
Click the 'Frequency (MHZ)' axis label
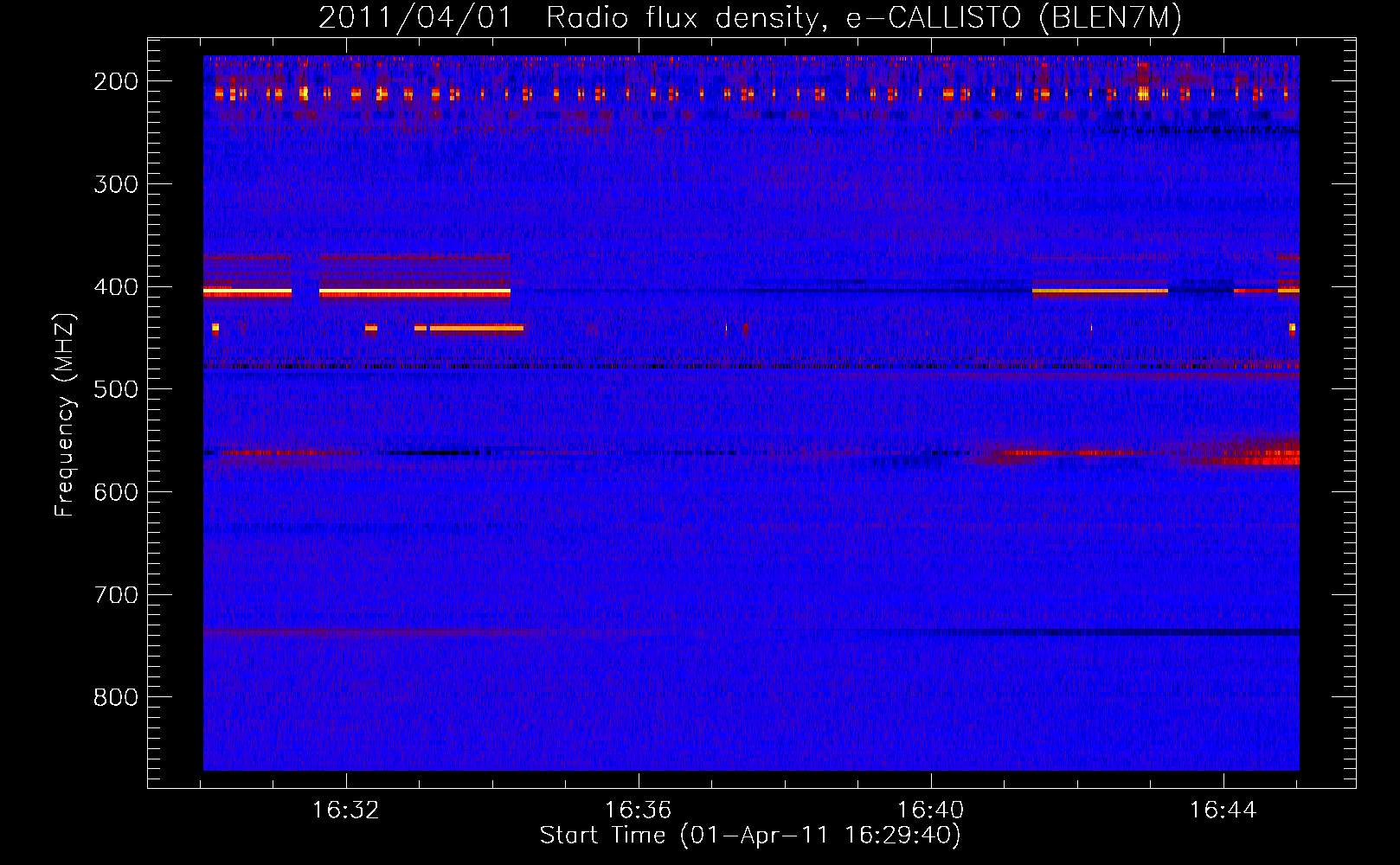[x=65, y=414]
